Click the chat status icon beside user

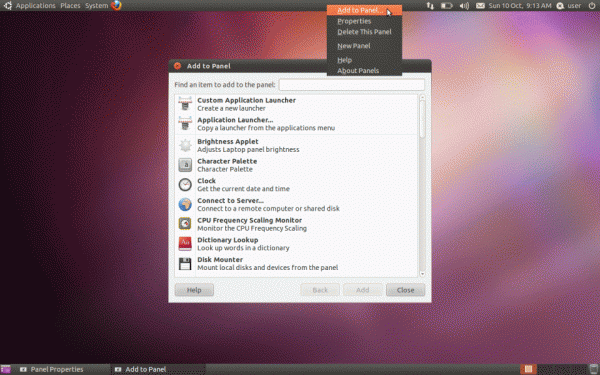point(560,6)
